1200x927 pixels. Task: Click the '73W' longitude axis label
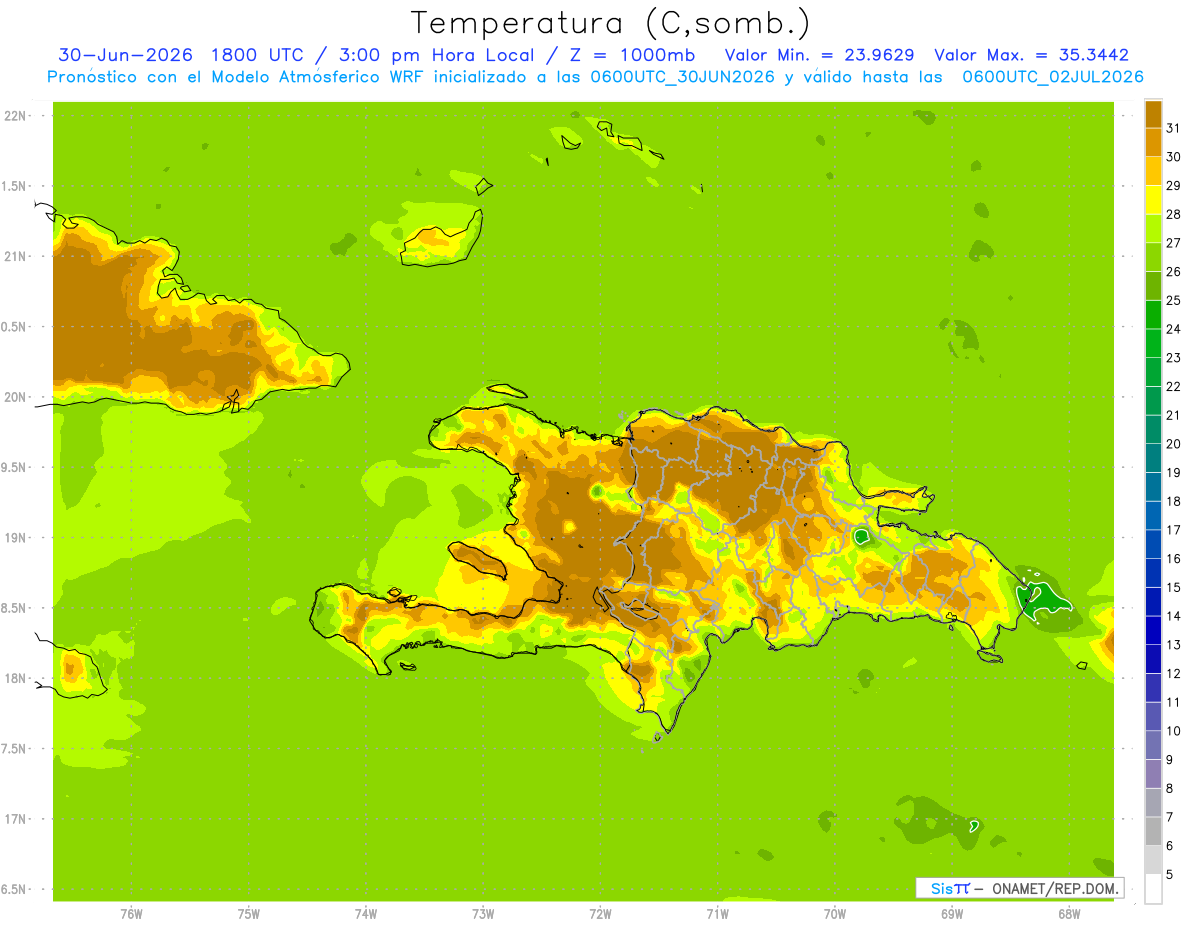tap(483, 915)
